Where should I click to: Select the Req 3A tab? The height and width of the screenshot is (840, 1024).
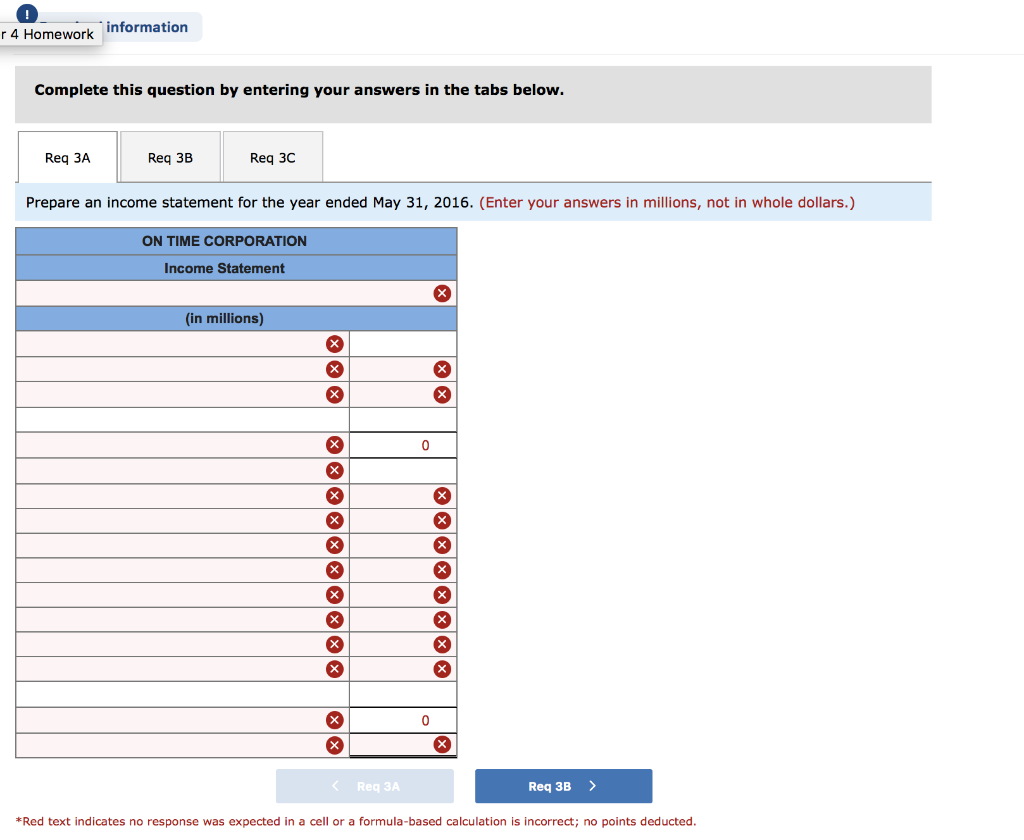66,156
